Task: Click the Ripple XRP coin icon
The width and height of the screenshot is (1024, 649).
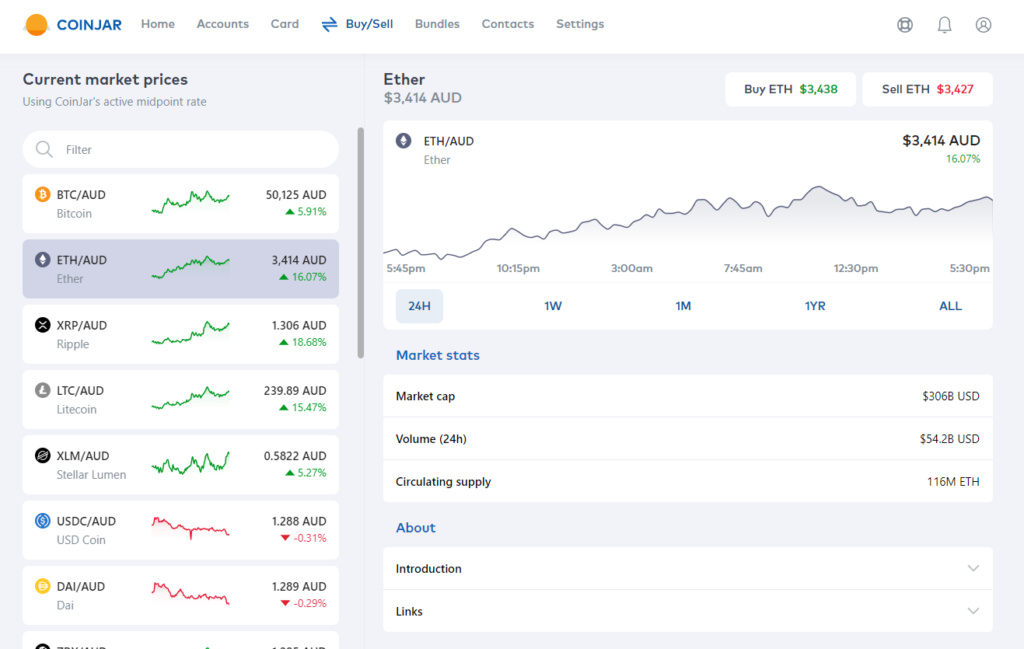Action: [42, 325]
